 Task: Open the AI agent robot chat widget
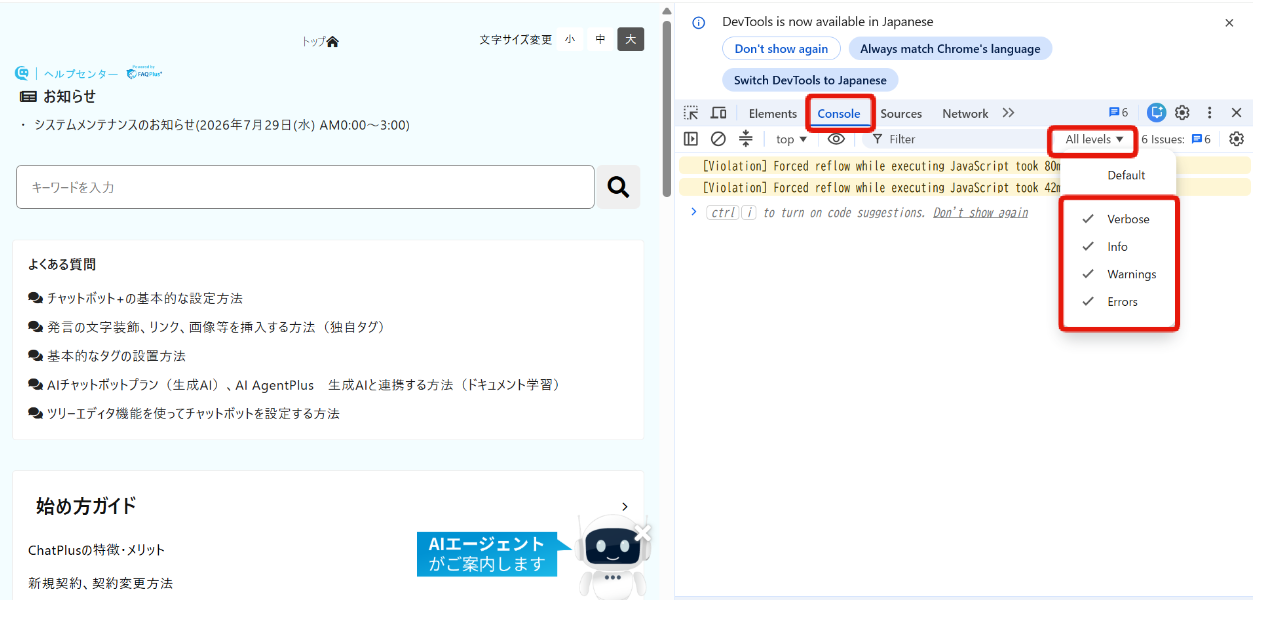(613, 557)
